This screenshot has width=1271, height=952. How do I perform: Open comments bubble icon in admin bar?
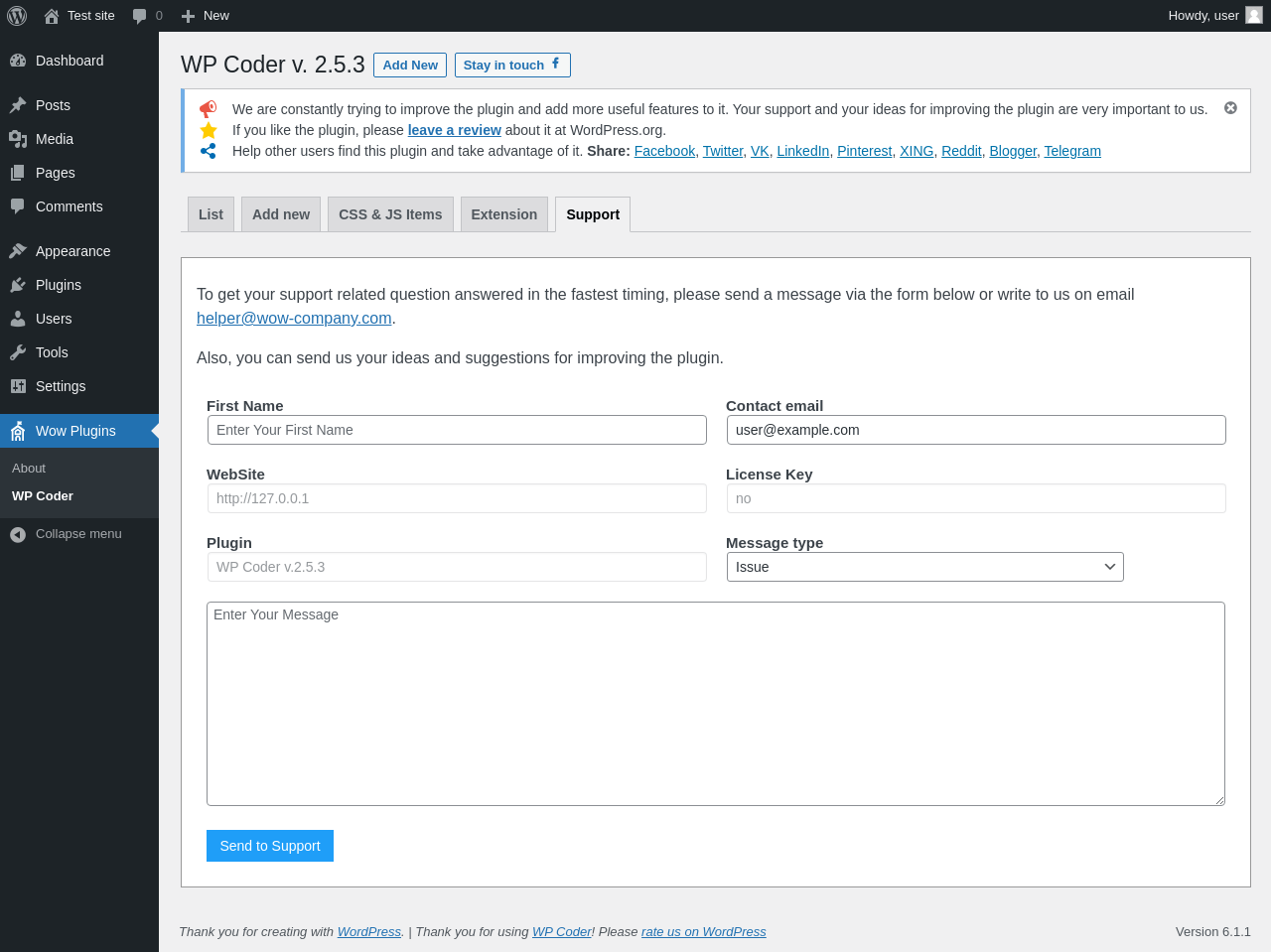pos(140,16)
